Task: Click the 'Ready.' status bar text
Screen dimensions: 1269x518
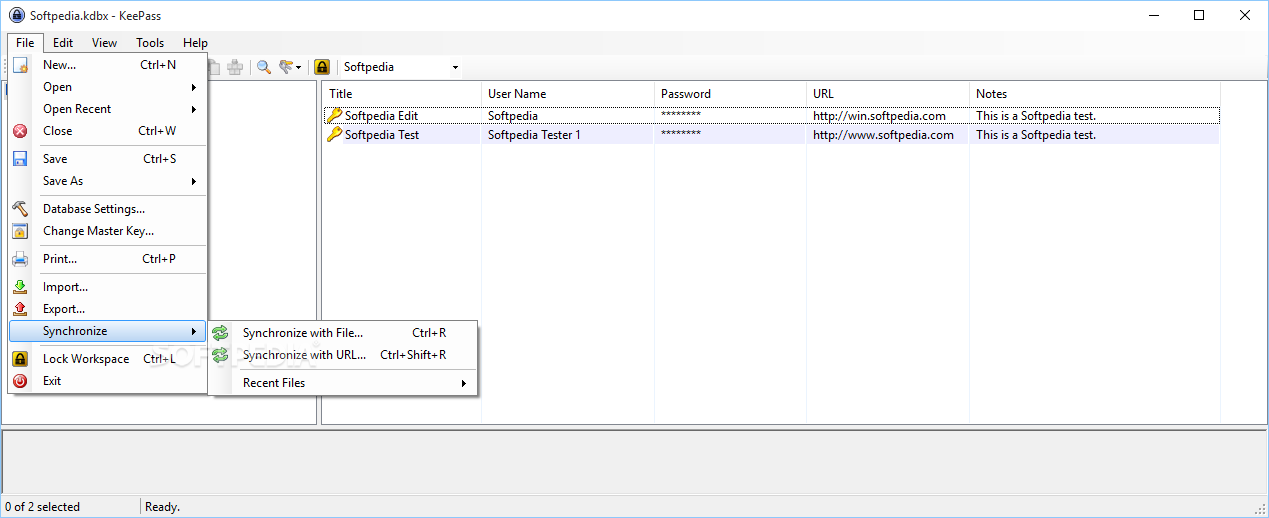Action: [162, 507]
